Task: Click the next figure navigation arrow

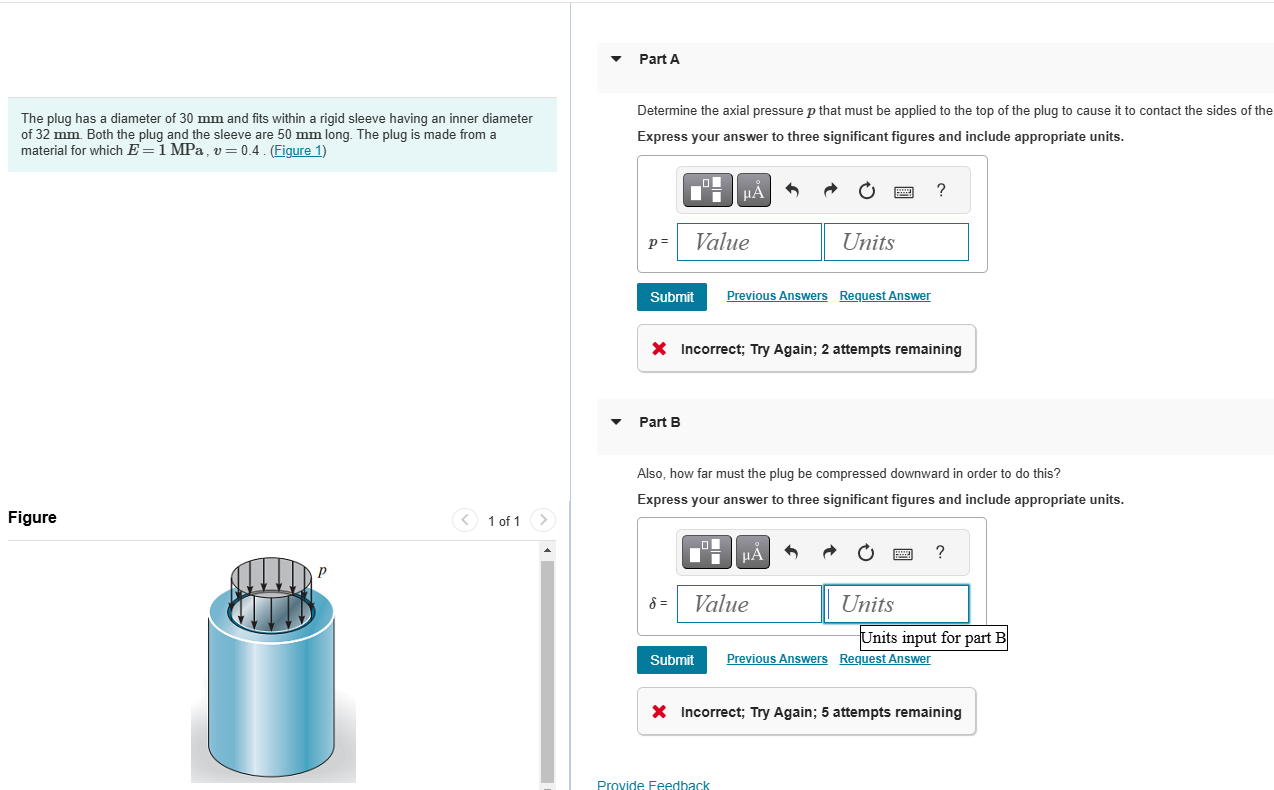Action: pyautogui.click(x=542, y=520)
